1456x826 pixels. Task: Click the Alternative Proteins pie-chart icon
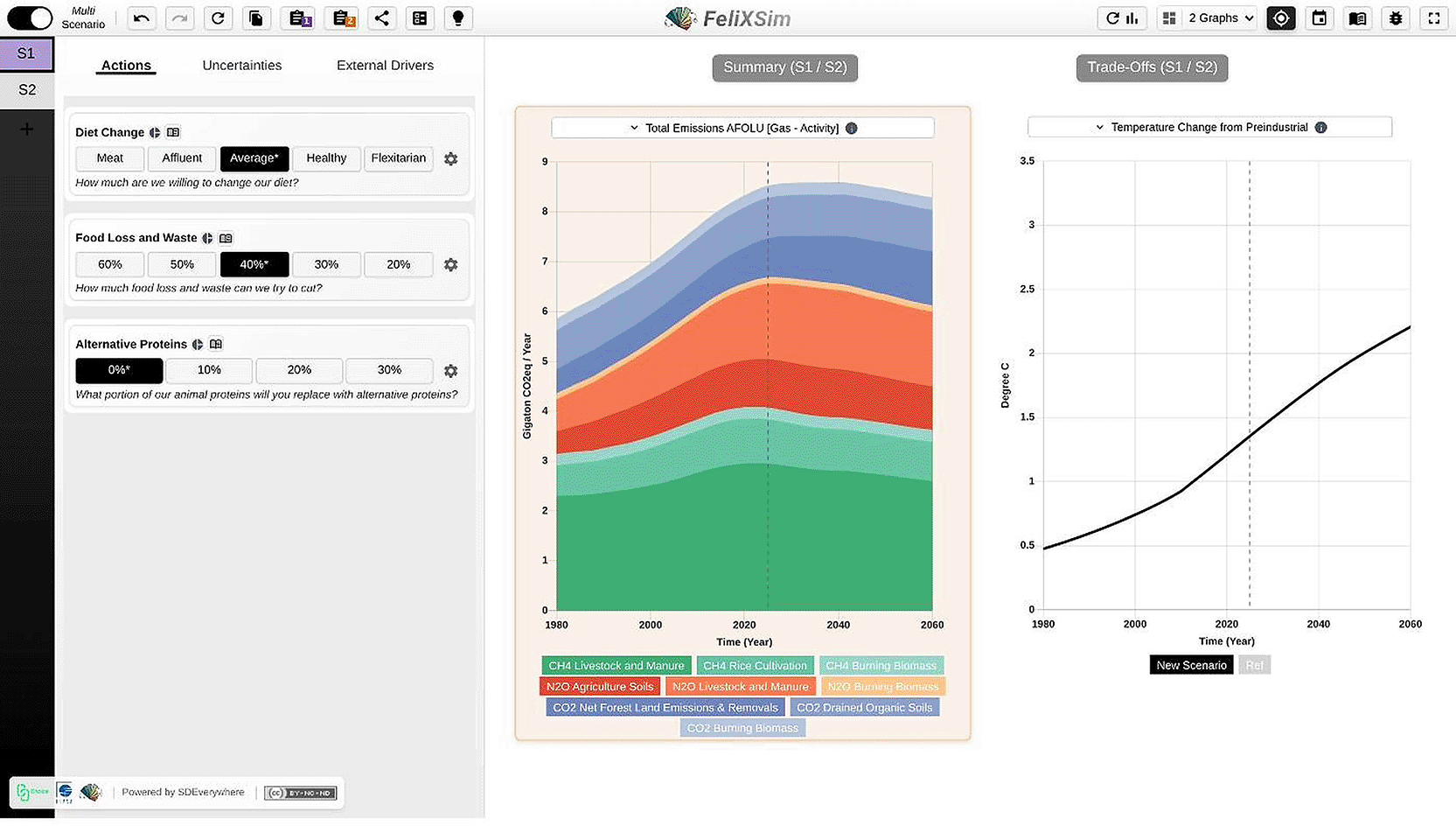[x=198, y=345]
